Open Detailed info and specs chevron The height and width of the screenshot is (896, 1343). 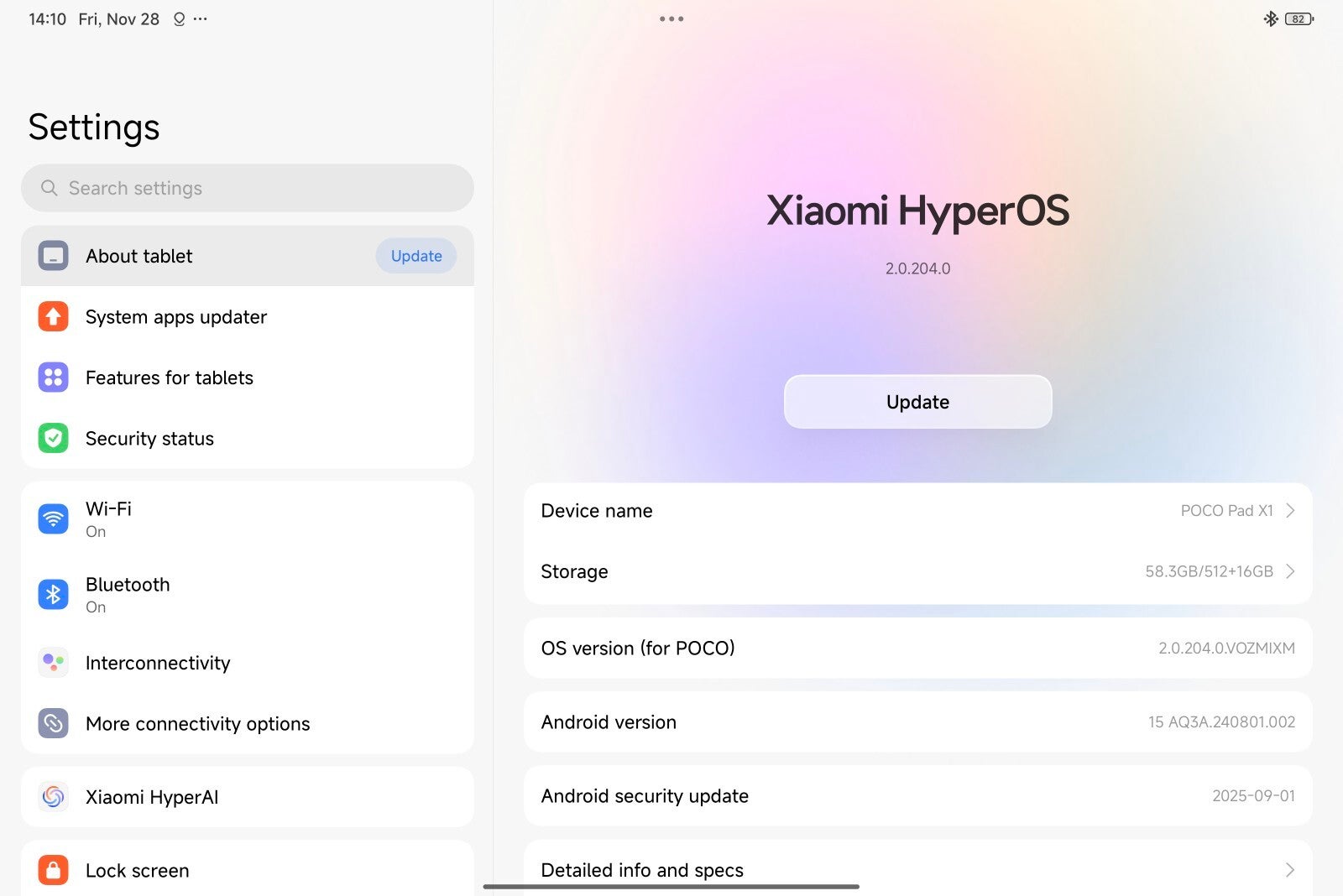tap(1290, 870)
